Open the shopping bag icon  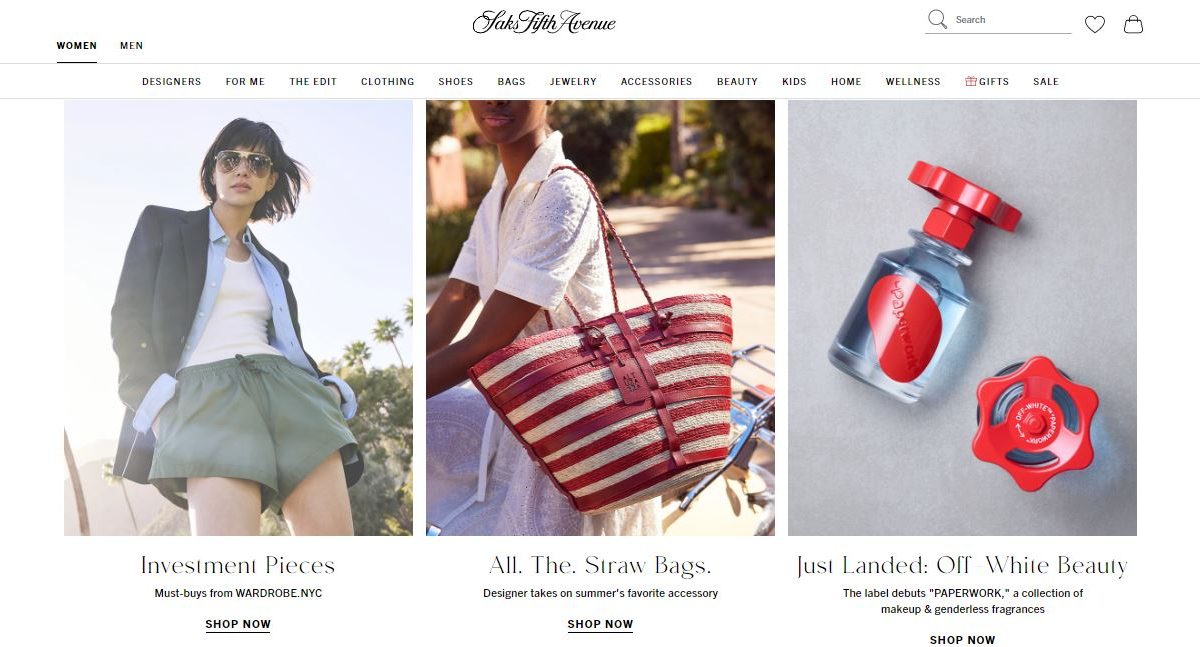click(x=1133, y=24)
